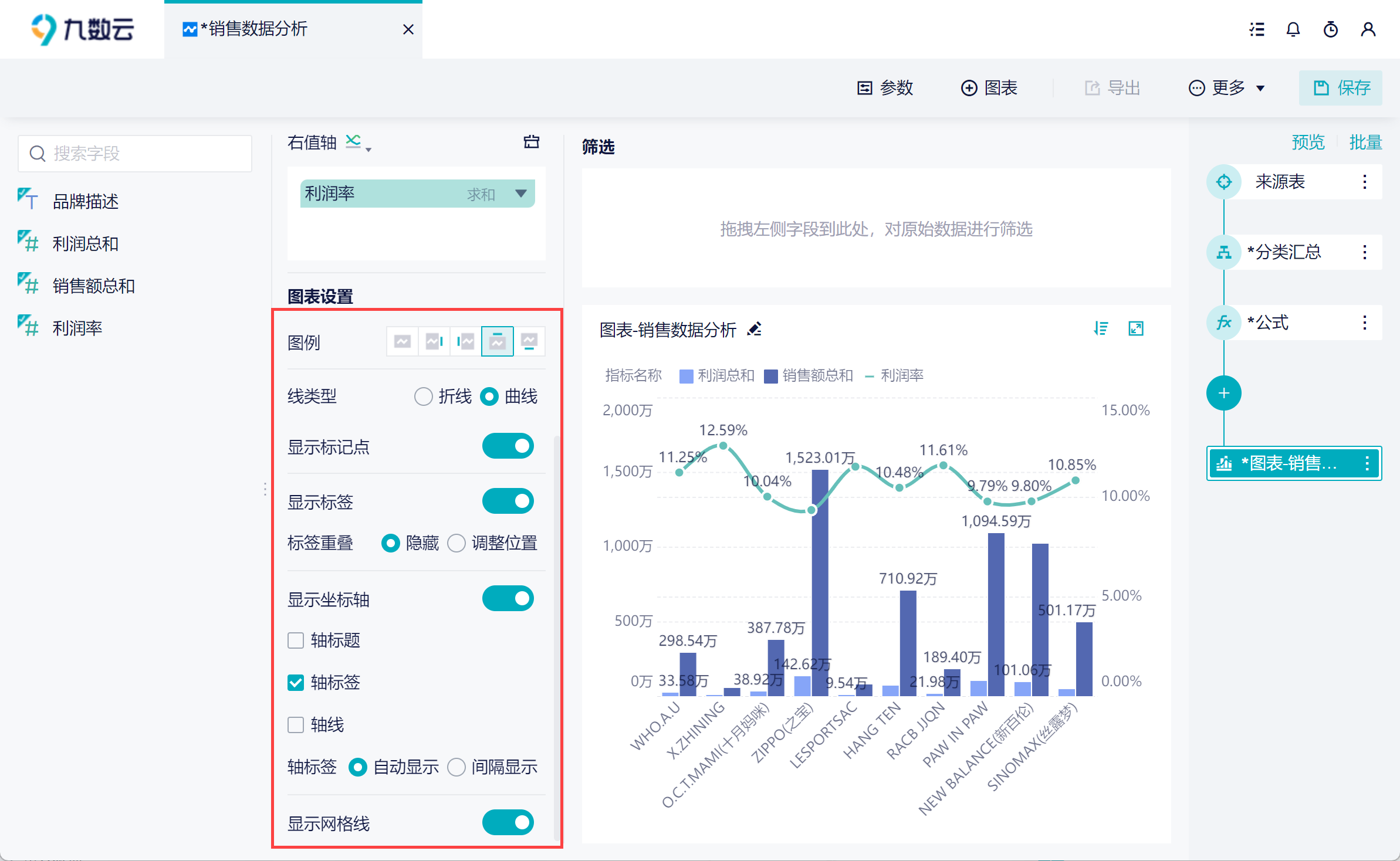Viewport: 1400px width, 861px height.
Task: Switch to the 销售数据分析 tab
Action: pyautogui.click(x=258, y=29)
